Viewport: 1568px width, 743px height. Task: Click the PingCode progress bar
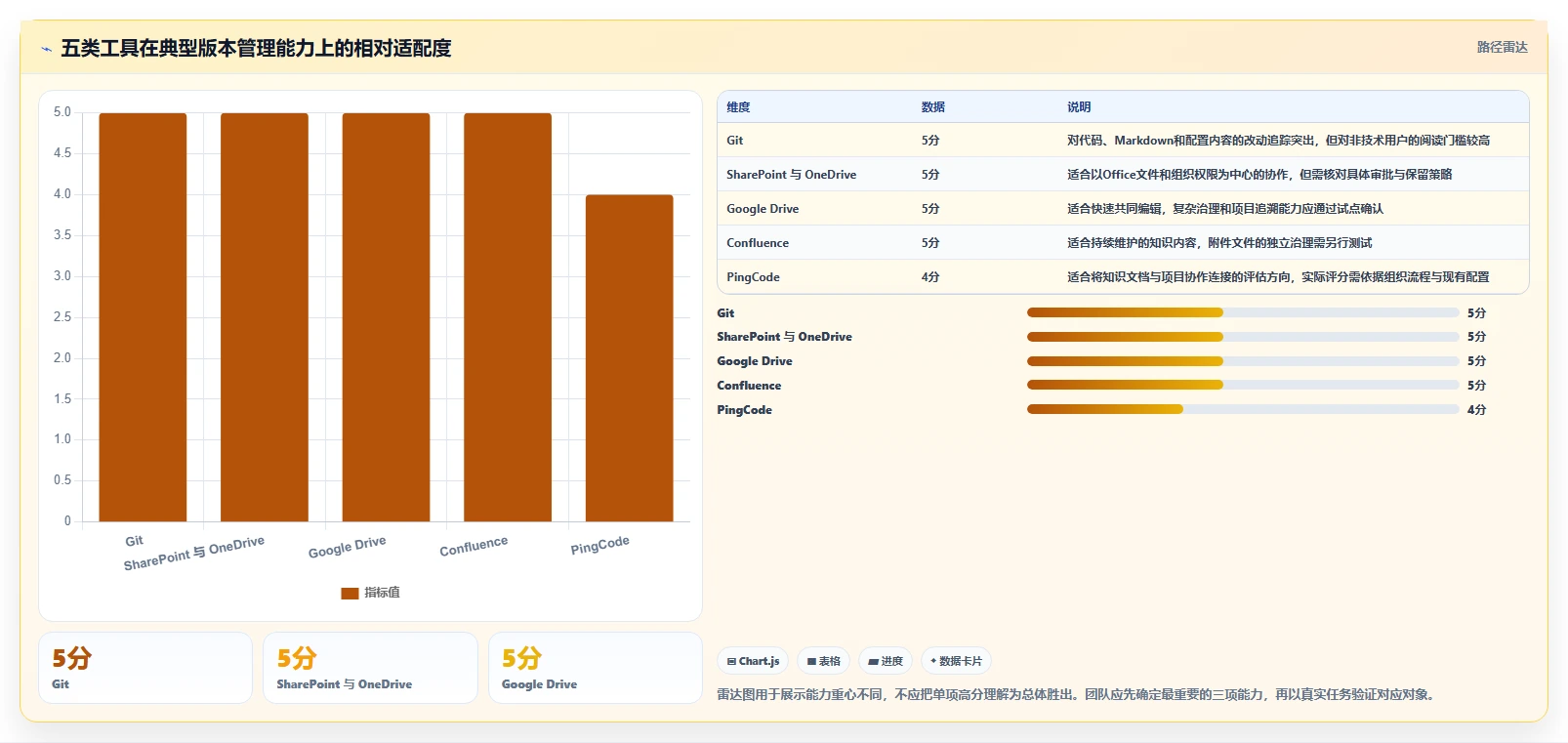click(1243, 410)
